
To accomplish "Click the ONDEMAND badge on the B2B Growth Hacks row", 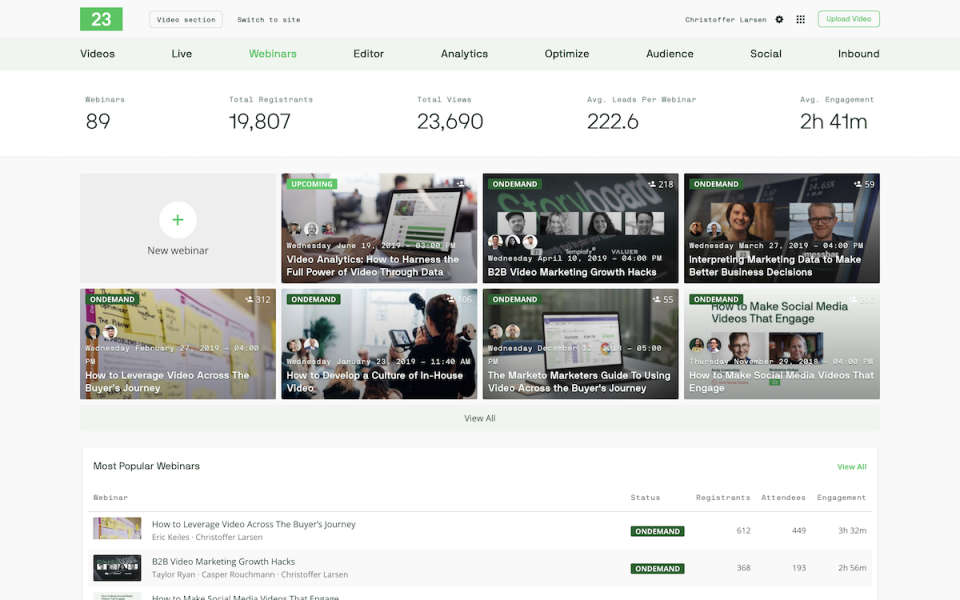I will [657, 568].
